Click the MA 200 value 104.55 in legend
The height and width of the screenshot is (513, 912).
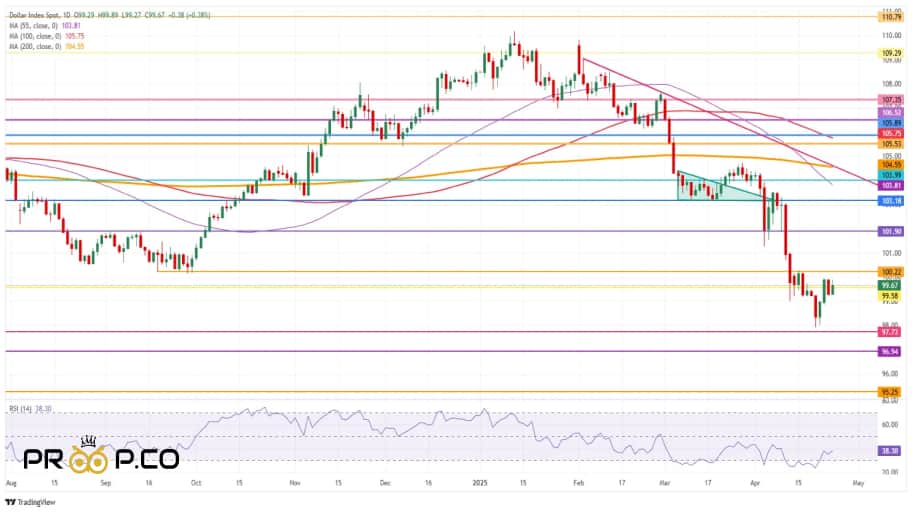(x=74, y=47)
